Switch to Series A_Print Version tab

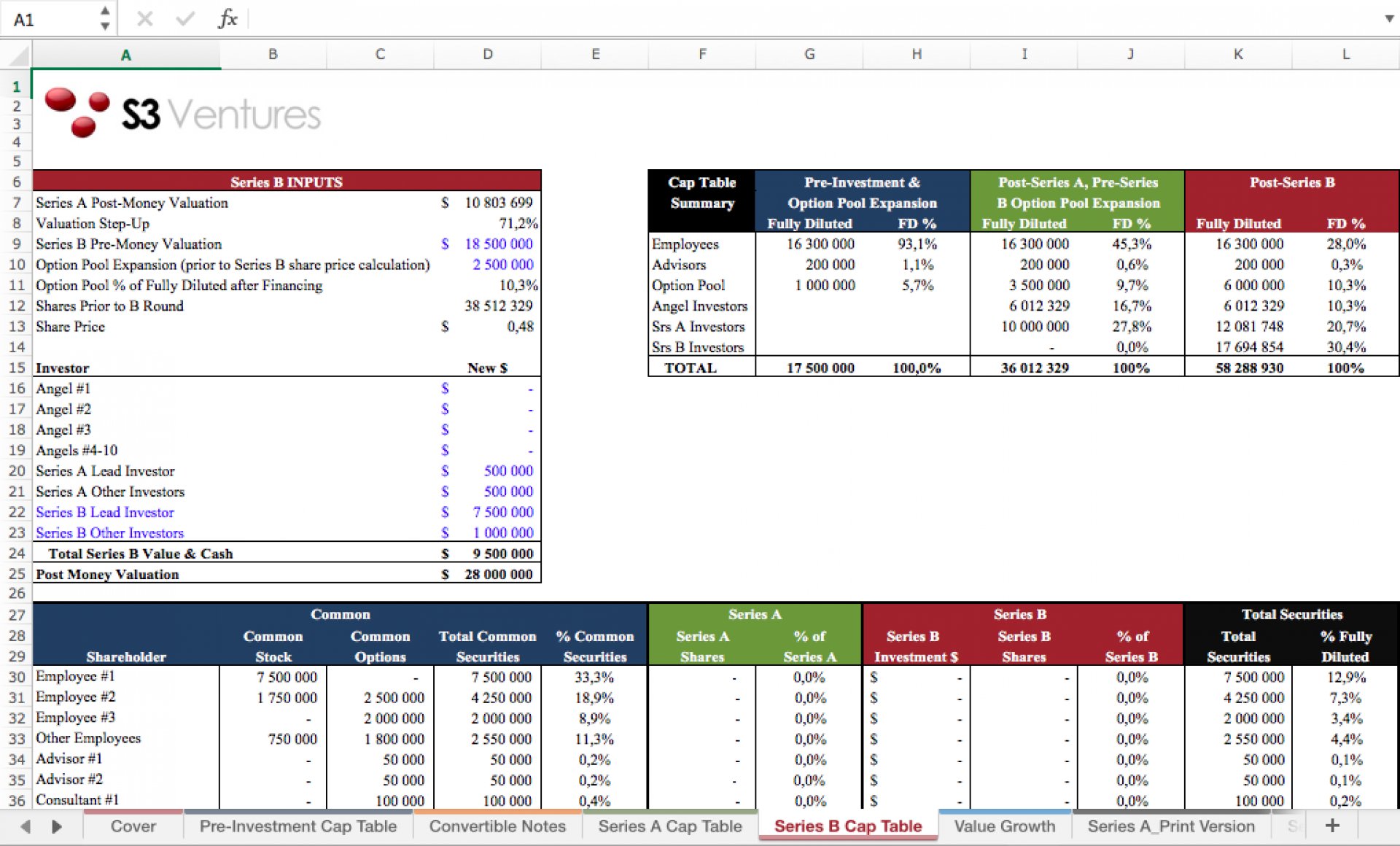tap(1171, 826)
